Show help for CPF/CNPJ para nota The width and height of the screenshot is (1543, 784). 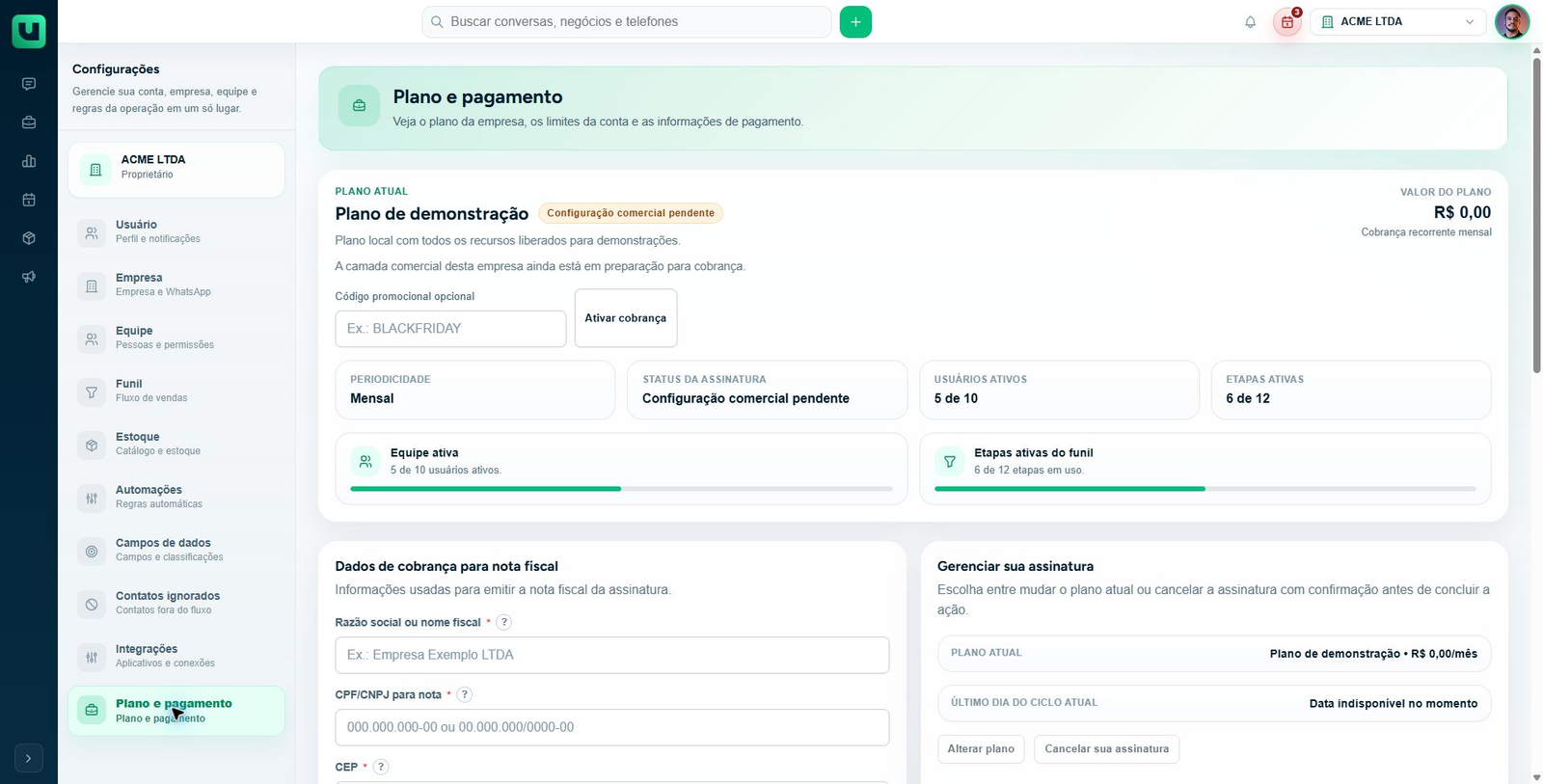465,695
